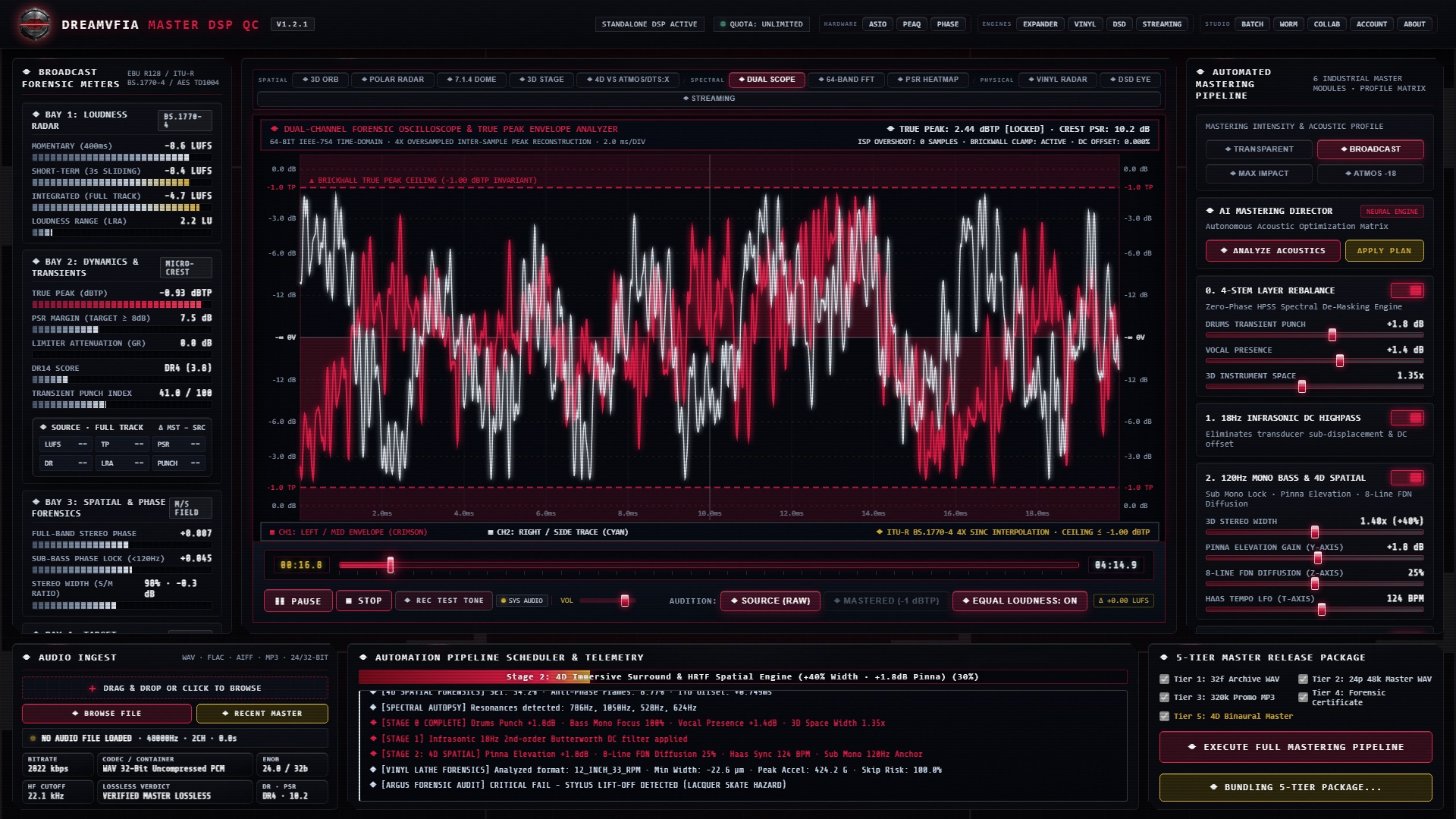Image resolution: width=1456 pixels, height=819 pixels.
Task: Click the drag & drop file zone
Action: (175, 689)
